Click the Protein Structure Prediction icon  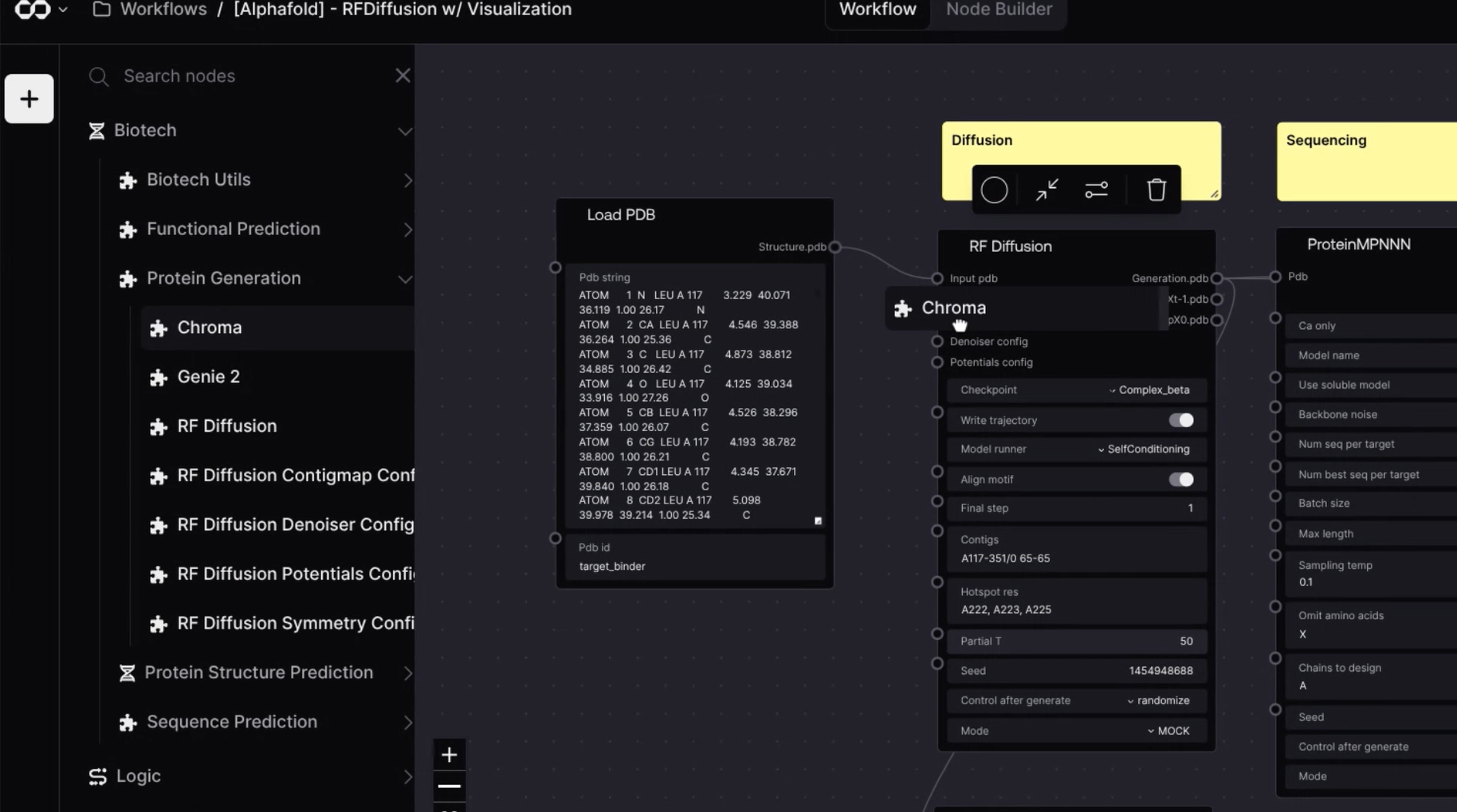[x=127, y=673]
